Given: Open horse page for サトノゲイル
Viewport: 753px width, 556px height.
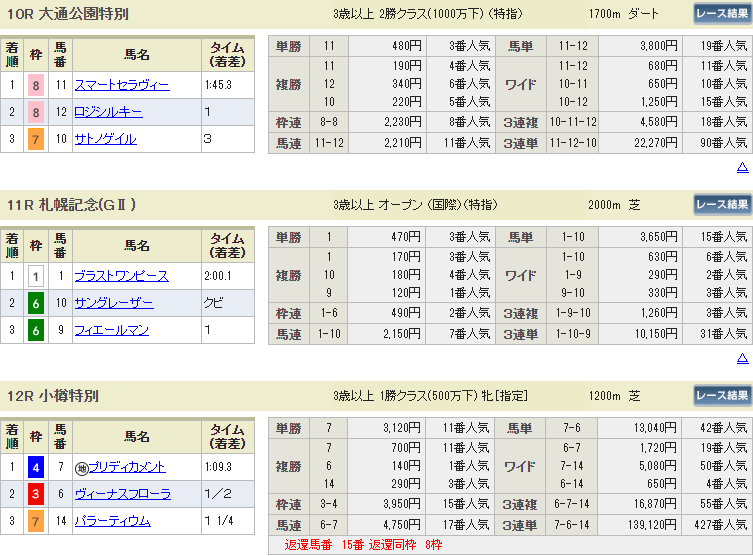Looking at the screenshot, I should point(106,139).
